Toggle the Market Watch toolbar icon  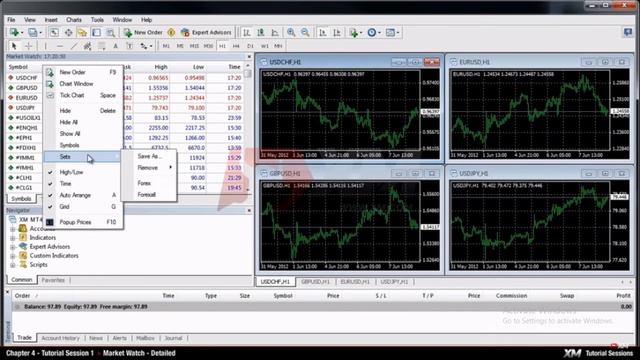click(54, 32)
